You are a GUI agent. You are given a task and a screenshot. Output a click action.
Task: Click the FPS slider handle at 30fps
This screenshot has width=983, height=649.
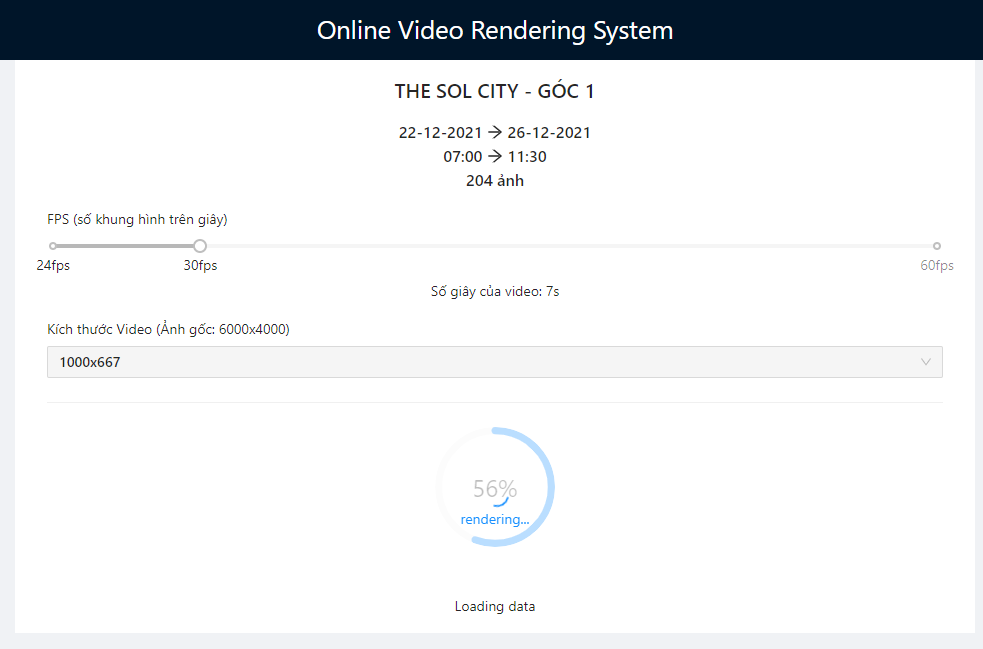[x=200, y=246]
